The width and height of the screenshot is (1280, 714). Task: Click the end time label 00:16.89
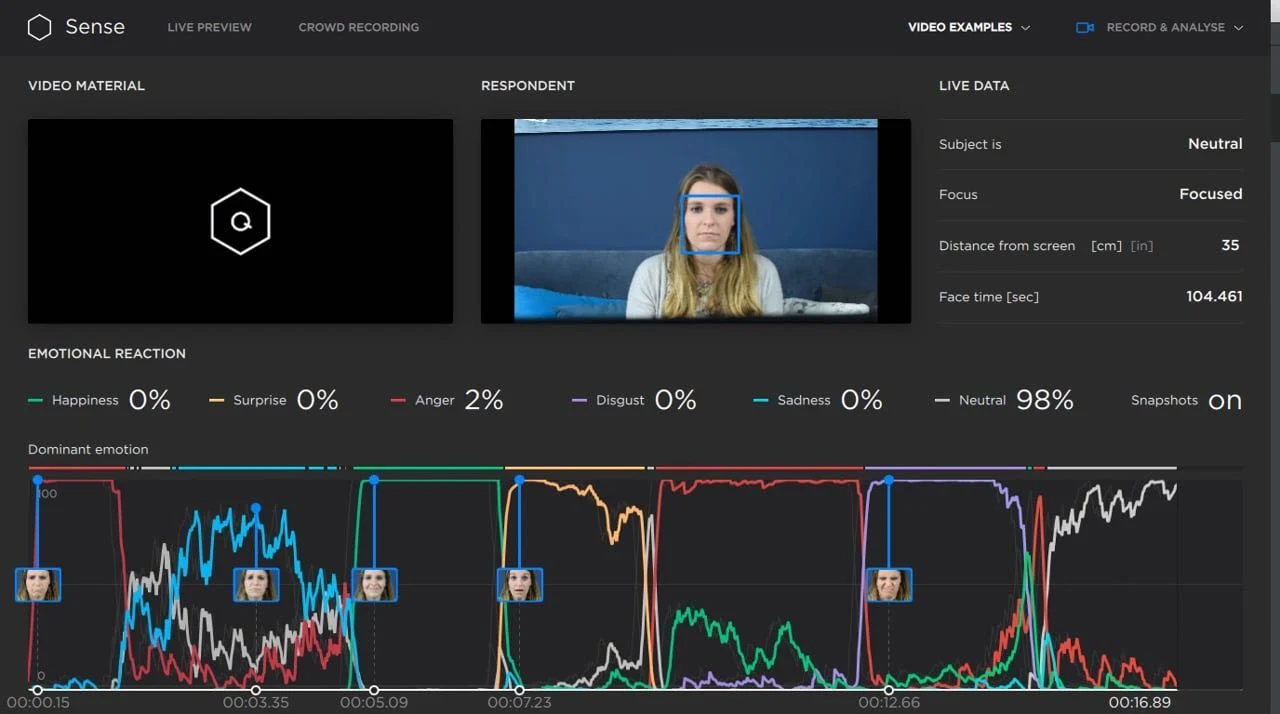[x=1139, y=703]
